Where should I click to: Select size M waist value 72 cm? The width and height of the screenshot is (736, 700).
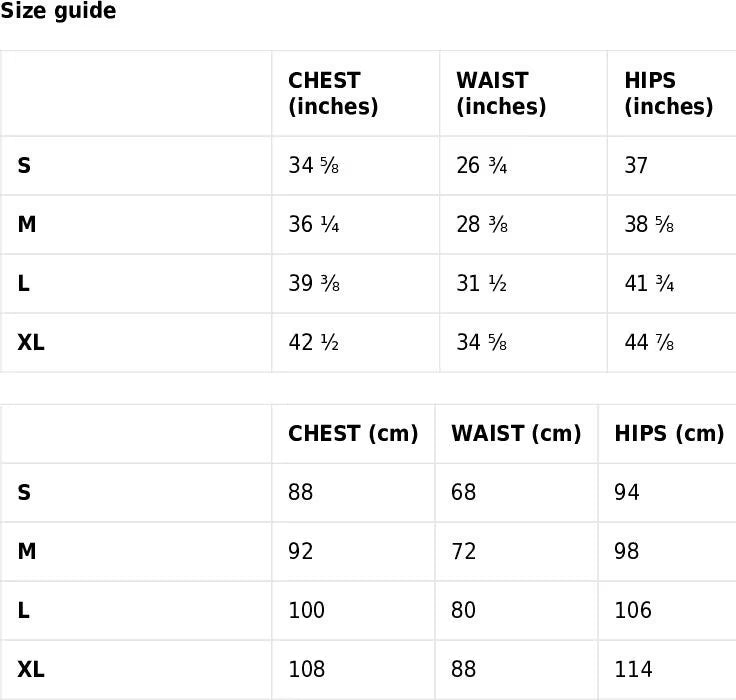click(x=463, y=552)
